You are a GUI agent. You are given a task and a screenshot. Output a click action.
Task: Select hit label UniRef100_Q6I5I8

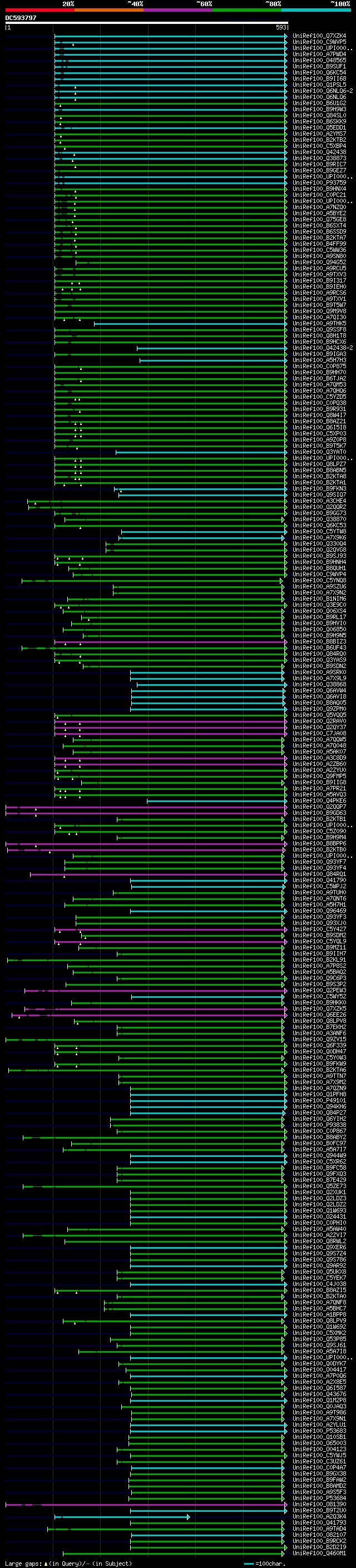(x=319, y=427)
